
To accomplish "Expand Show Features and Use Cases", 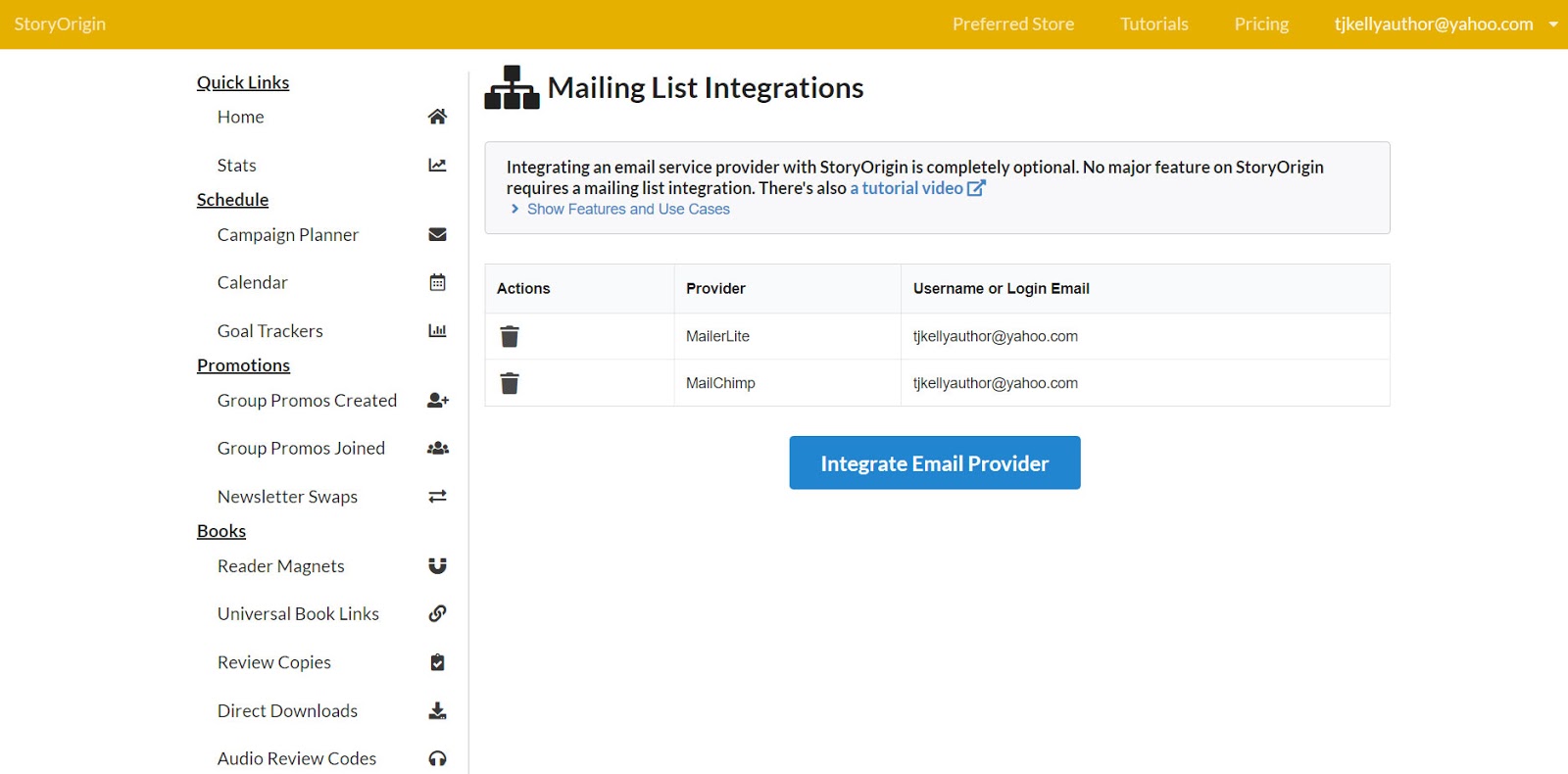I will [x=627, y=210].
